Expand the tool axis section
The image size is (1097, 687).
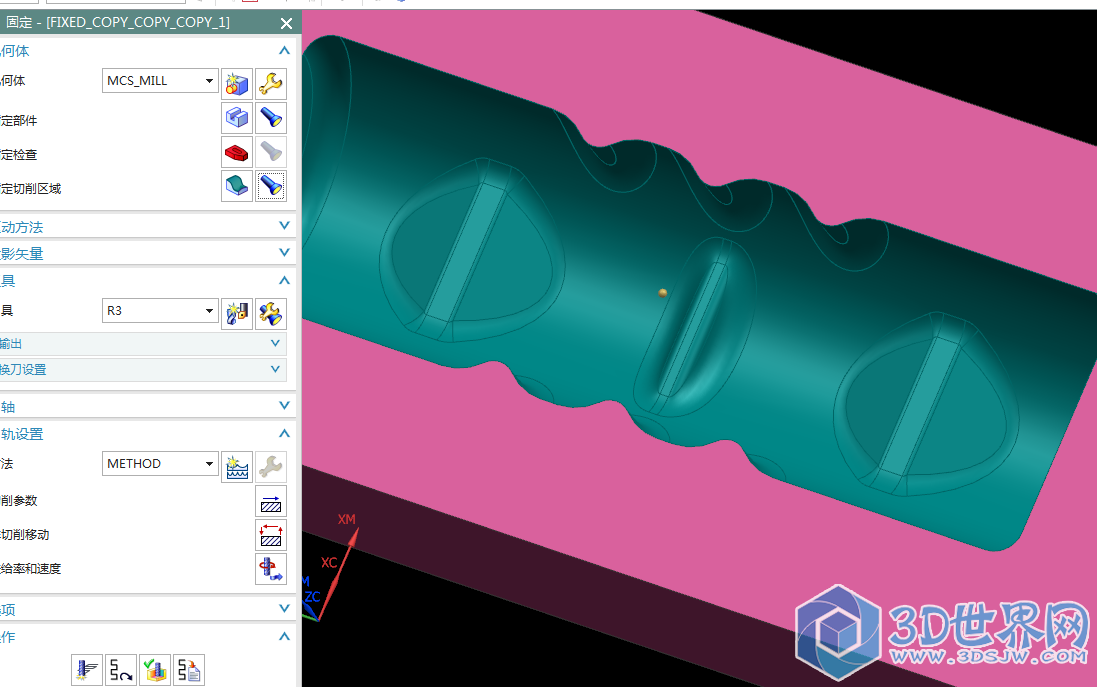pyautogui.click(x=284, y=405)
